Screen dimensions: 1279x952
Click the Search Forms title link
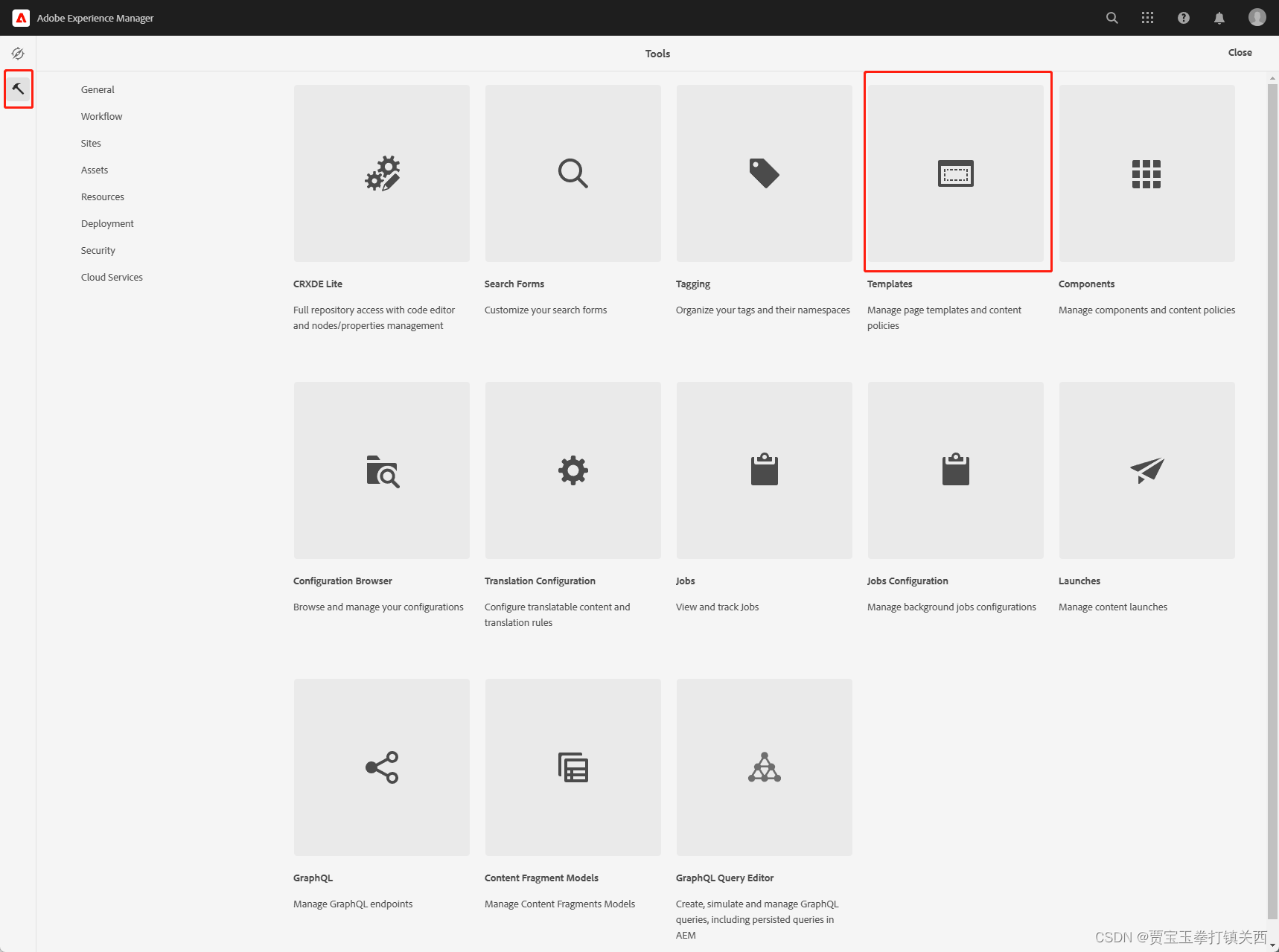[514, 284]
